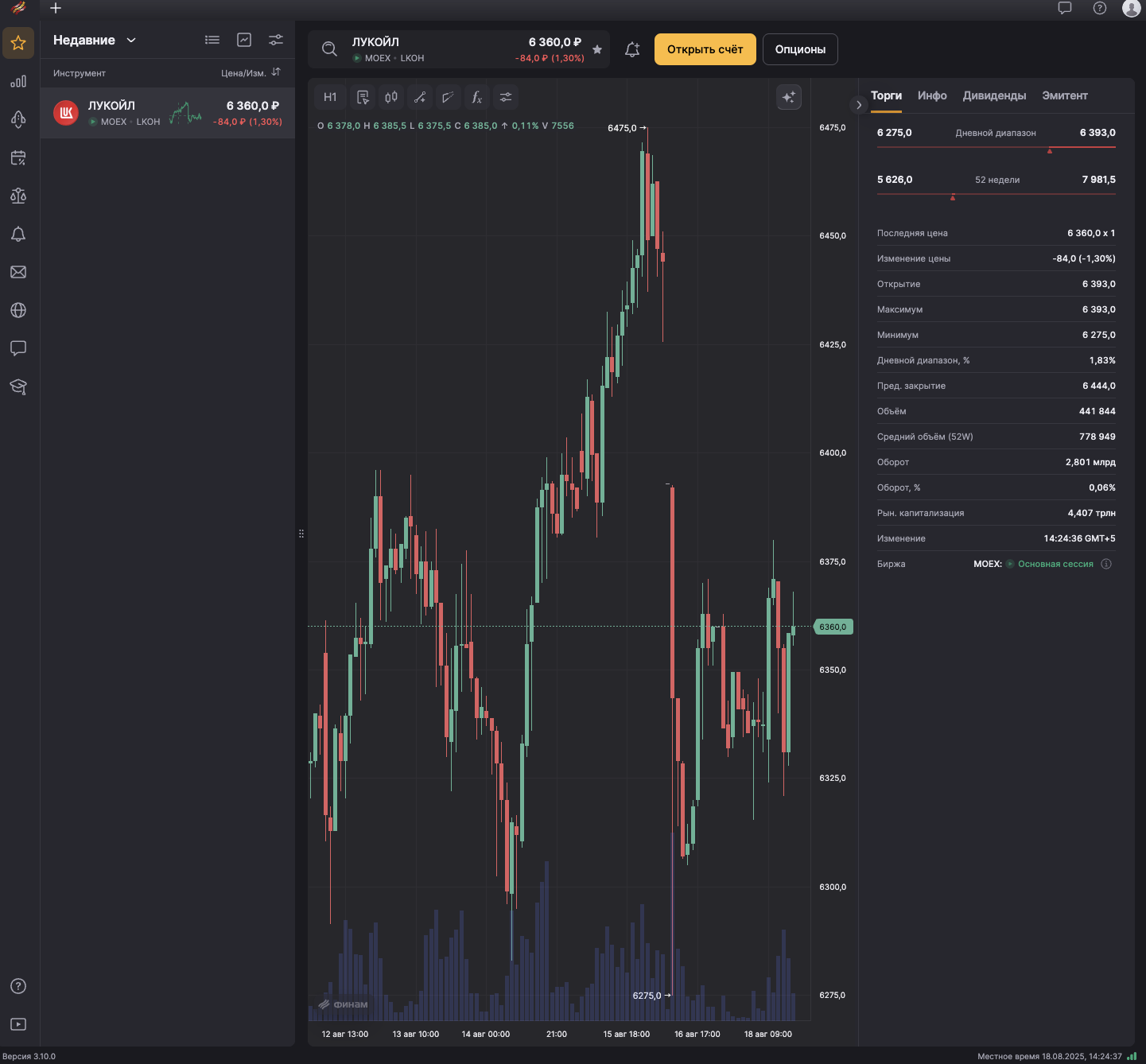Set a price alert with the bell-plus icon
This screenshot has height=1064, width=1146.
(632, 49)
